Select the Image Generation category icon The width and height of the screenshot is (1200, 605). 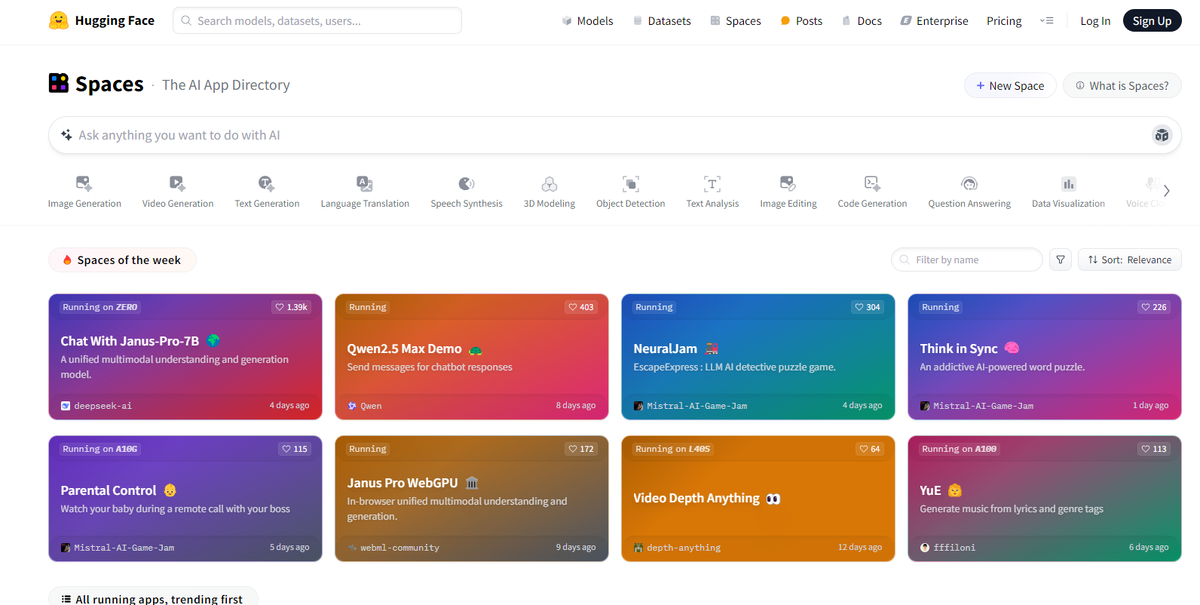pyautogui.click(x=85, y=184)
